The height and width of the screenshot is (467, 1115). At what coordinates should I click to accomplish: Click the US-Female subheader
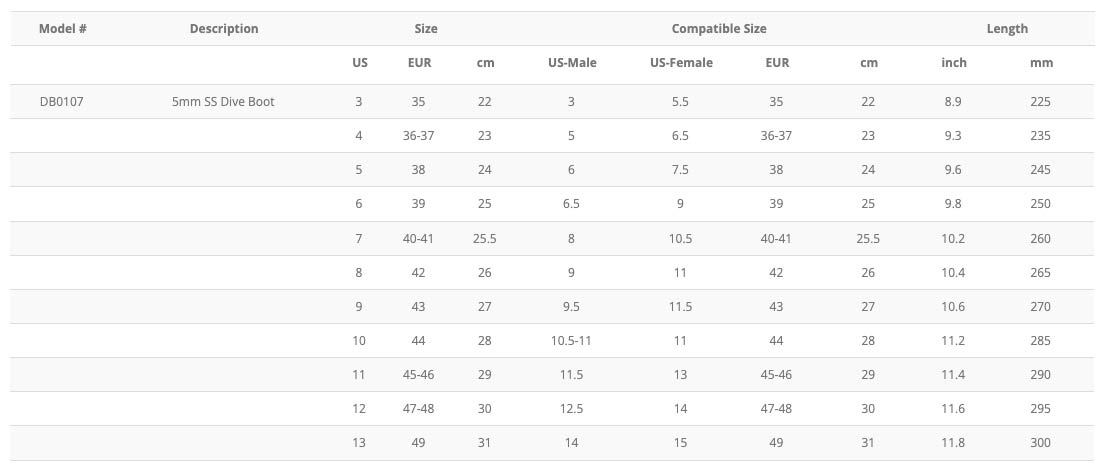click(681, 62)
